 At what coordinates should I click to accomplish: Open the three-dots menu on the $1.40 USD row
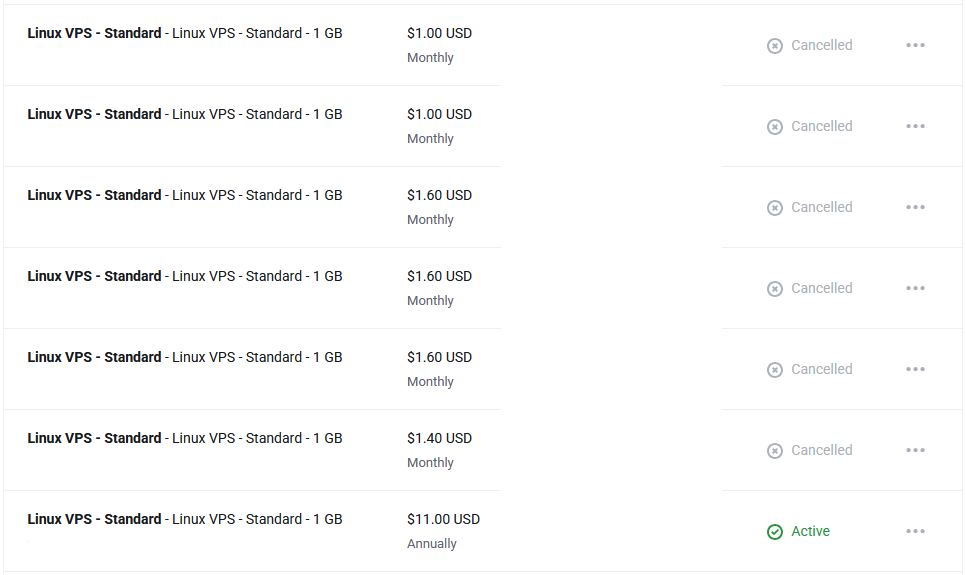pyautogui.click(x=915, y=450)
